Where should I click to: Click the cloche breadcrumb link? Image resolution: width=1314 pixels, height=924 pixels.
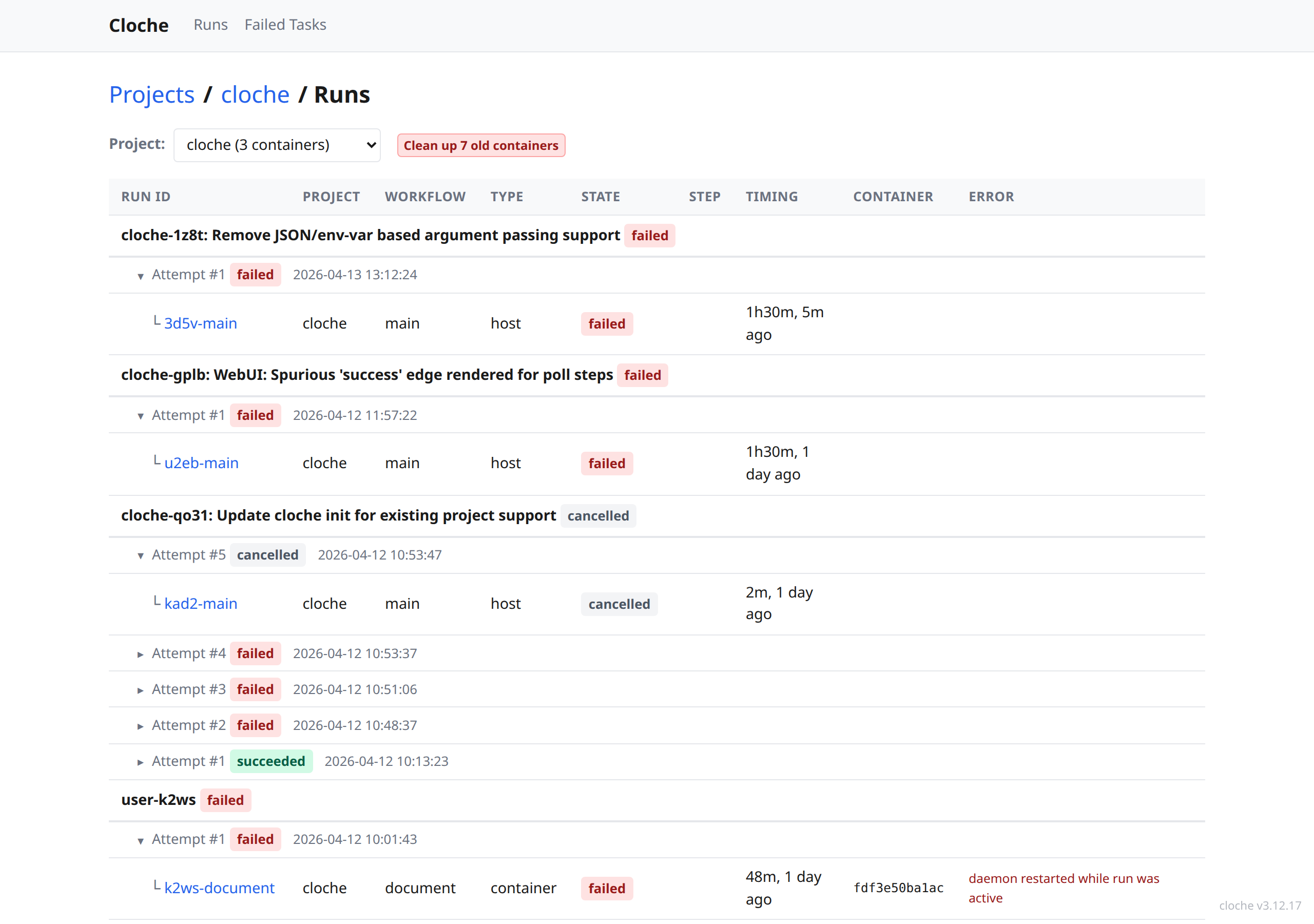pos(255,94)
